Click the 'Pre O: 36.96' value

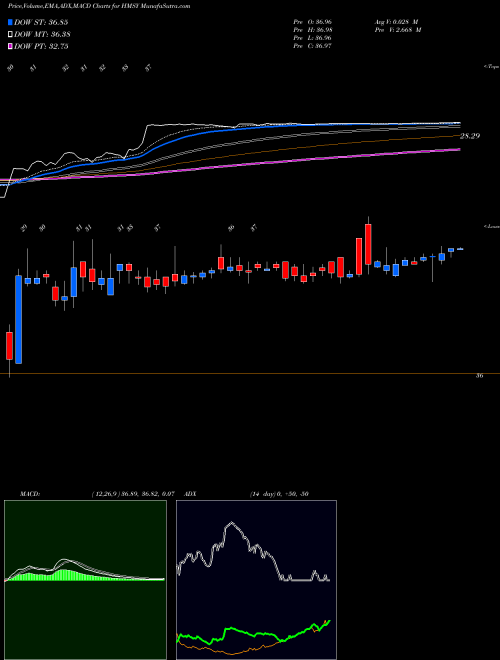click(x=315, y=21)
